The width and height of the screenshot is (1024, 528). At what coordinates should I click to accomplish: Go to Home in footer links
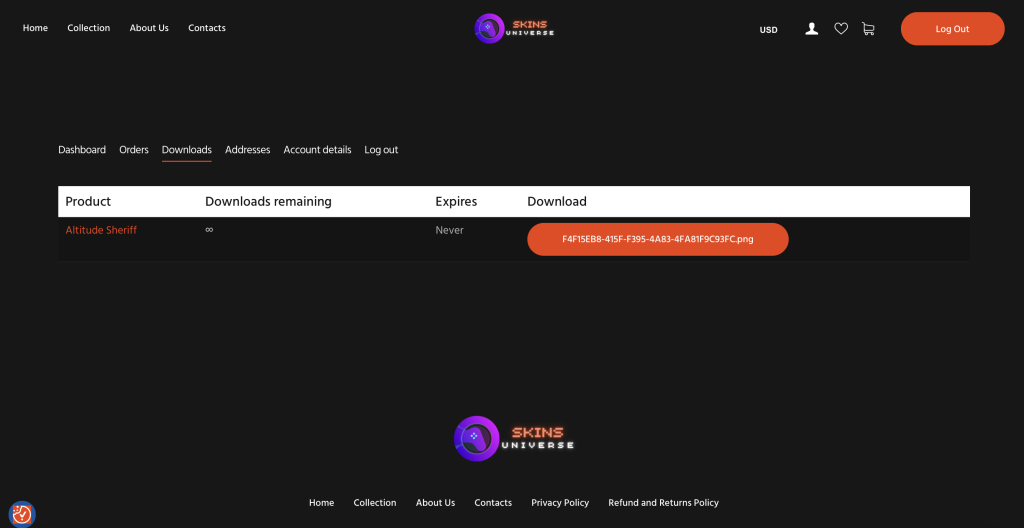coord(321,503)
